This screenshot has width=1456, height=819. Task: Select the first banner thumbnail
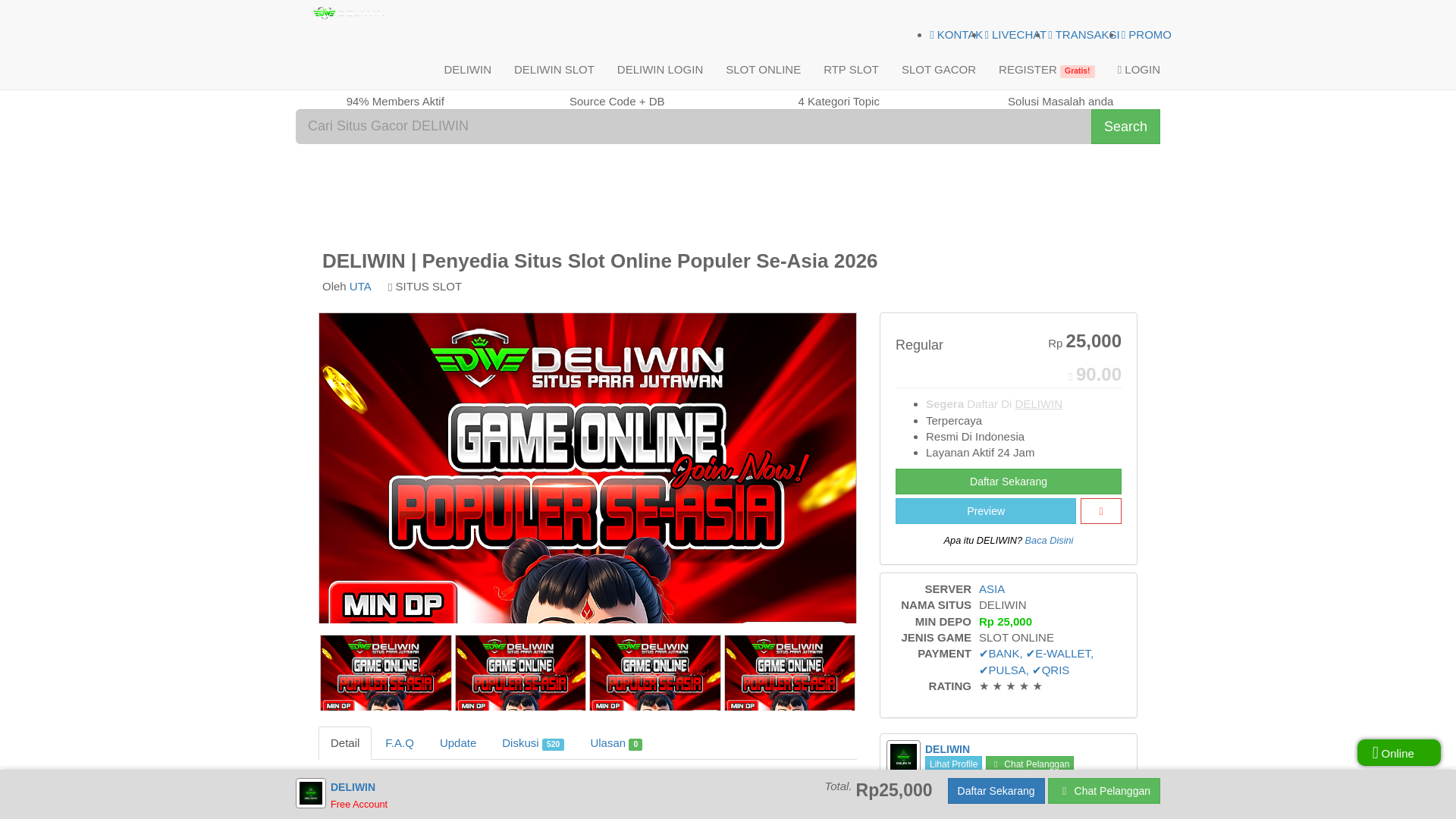[x=385, y=673]
